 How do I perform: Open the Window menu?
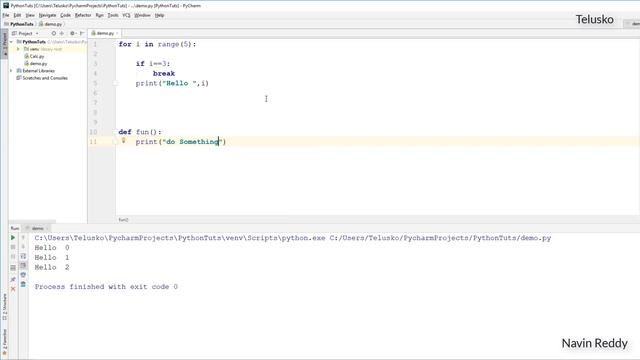click(x=142, y=15)
